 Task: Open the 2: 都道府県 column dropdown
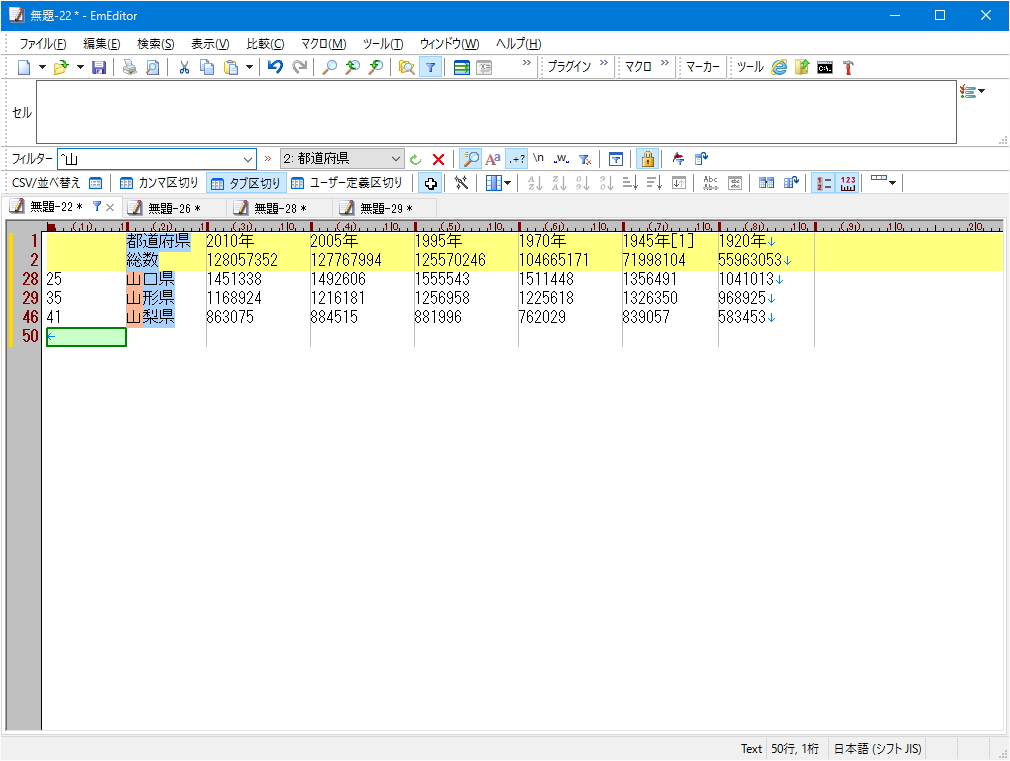coord(395,159)
